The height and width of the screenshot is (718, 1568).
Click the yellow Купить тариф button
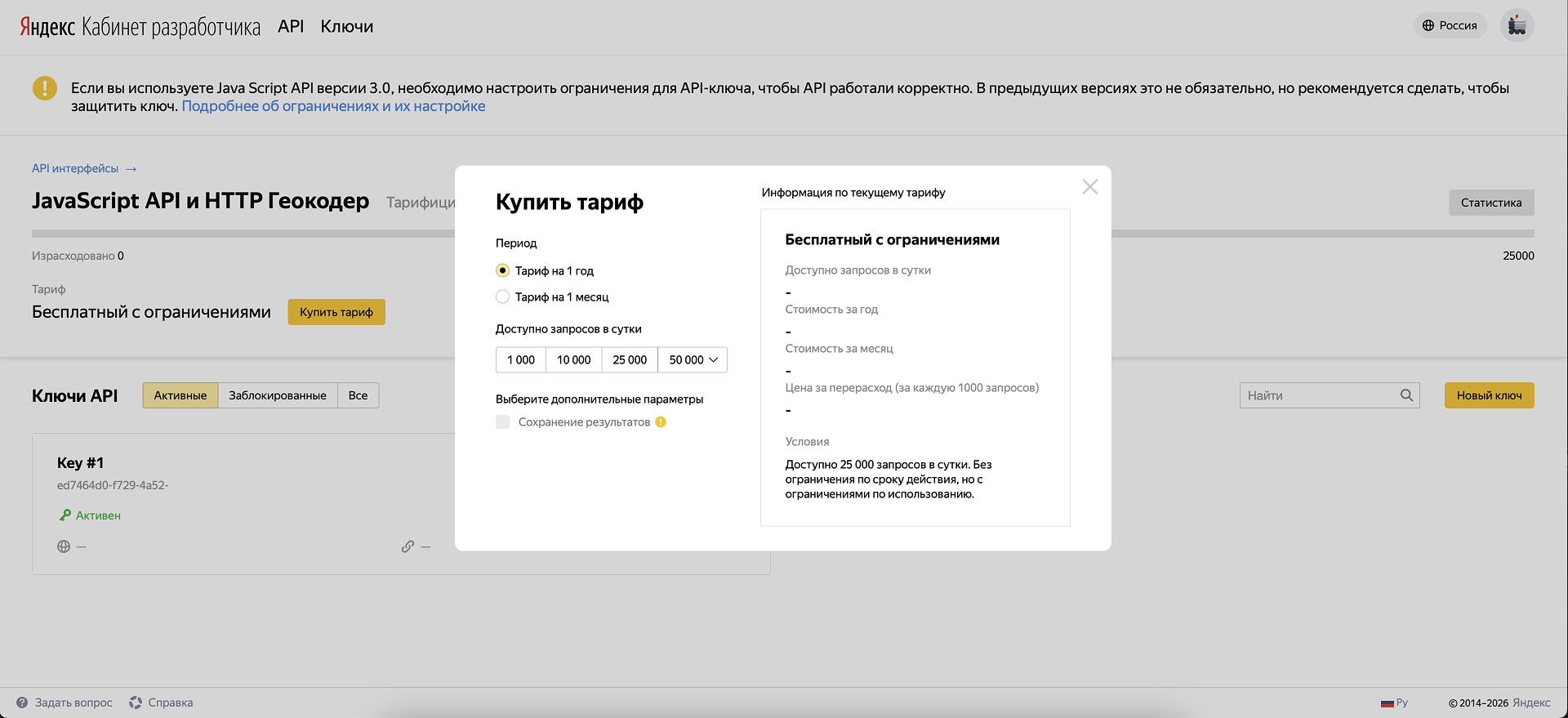[x=336, y=312]
